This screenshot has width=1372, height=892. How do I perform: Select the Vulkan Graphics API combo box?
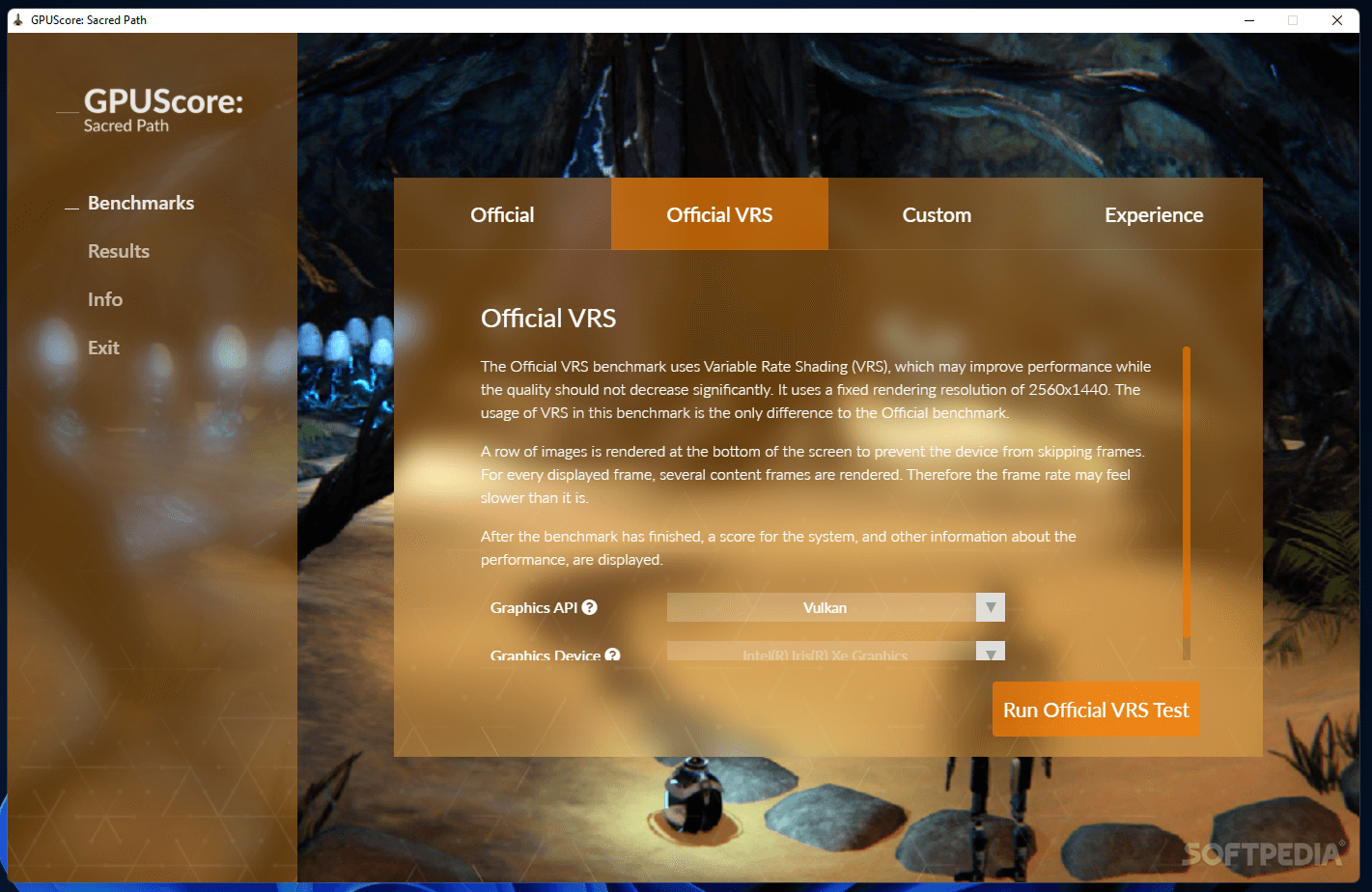point(836,607)
